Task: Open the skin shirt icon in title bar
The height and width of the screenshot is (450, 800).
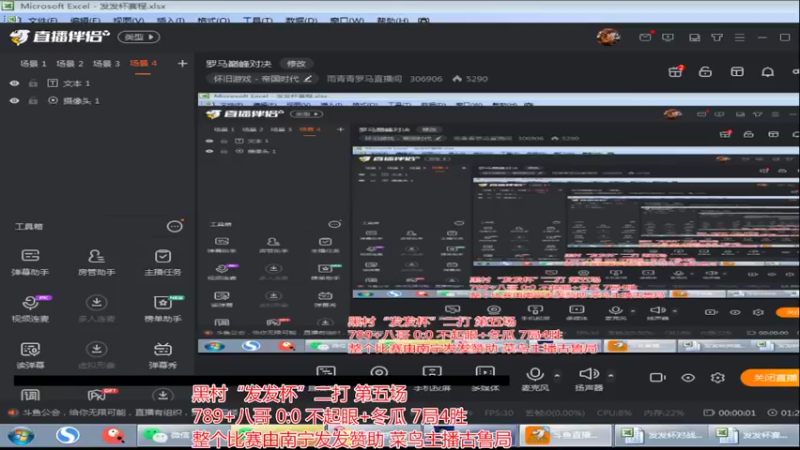Action: tap(717, 37)
